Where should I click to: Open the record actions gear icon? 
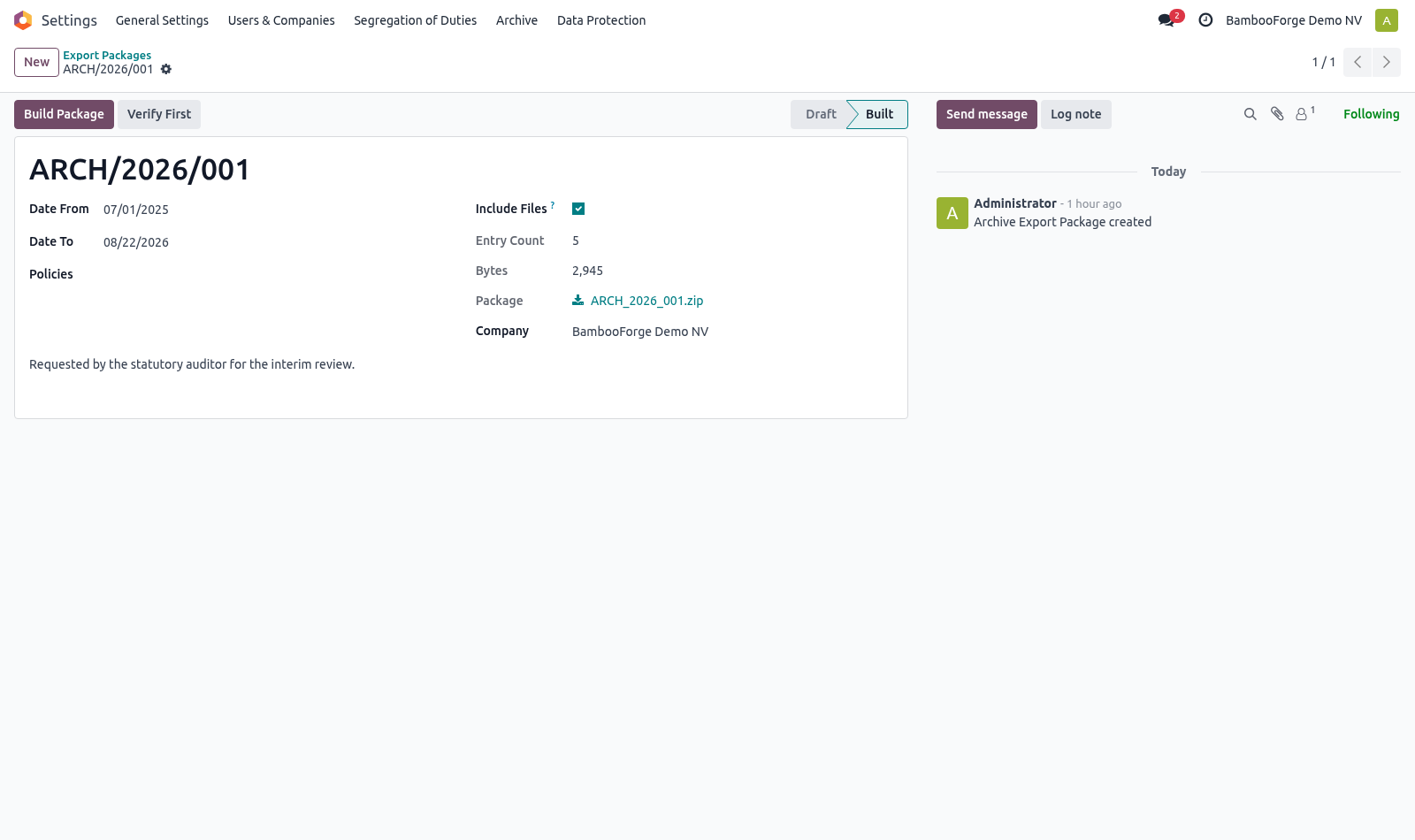[x=166, y=69]
